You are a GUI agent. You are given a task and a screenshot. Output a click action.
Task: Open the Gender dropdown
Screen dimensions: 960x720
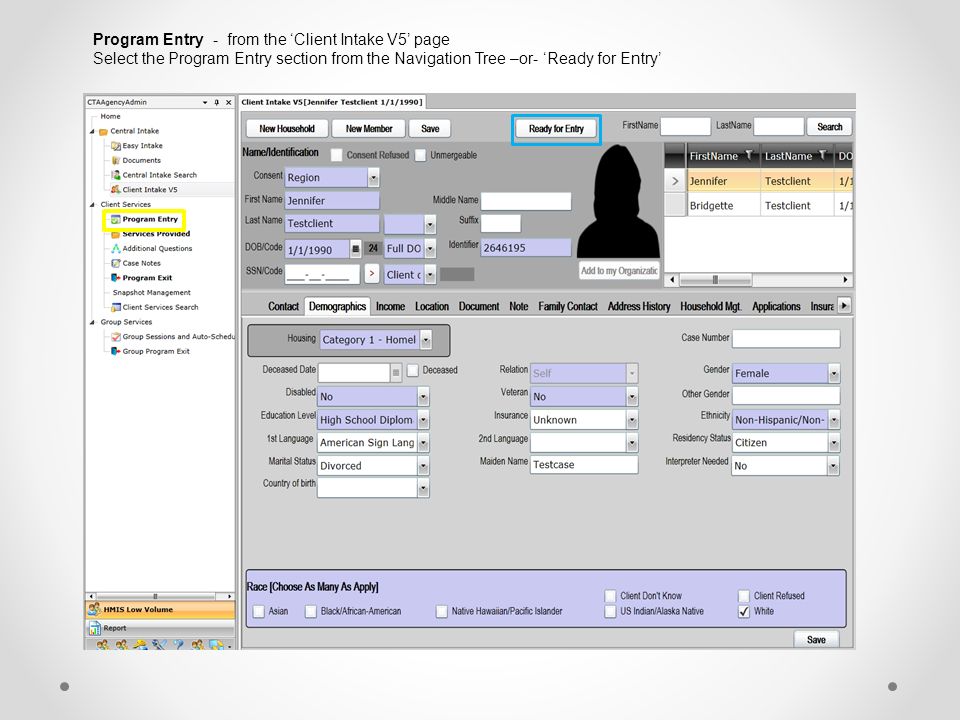coord(834,373)
